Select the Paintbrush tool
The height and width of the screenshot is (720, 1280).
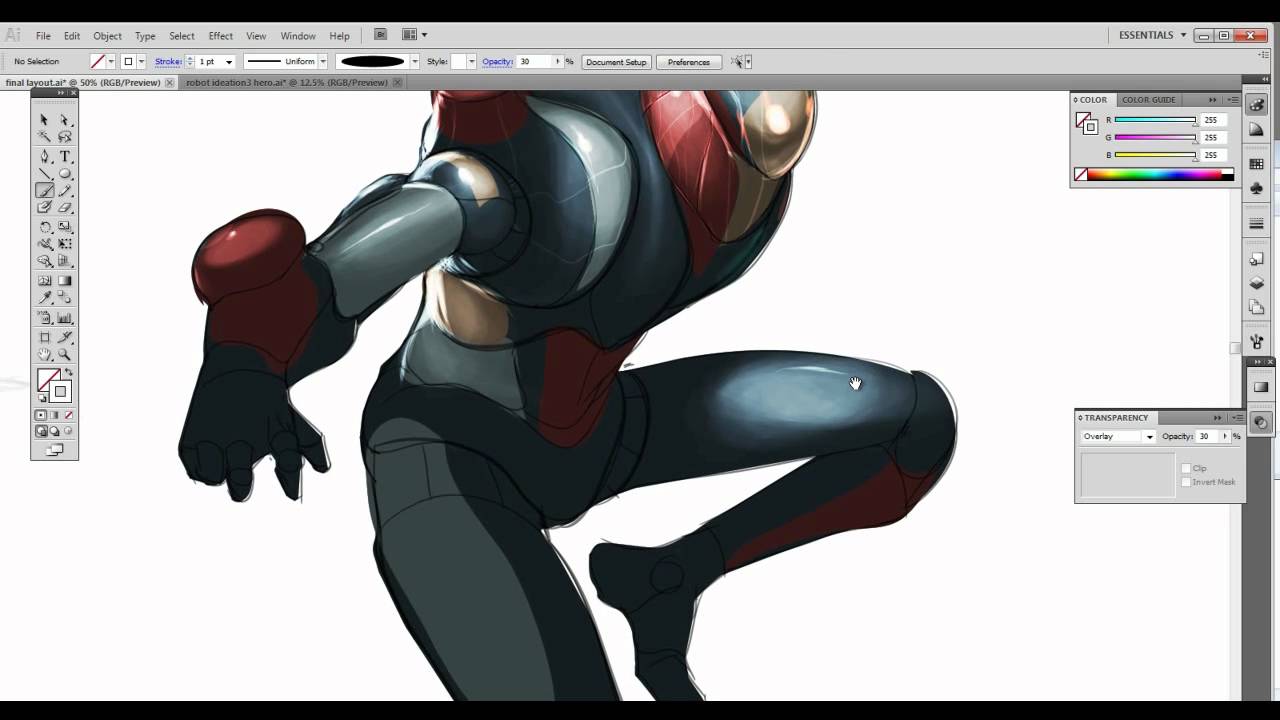pos(44,190)
